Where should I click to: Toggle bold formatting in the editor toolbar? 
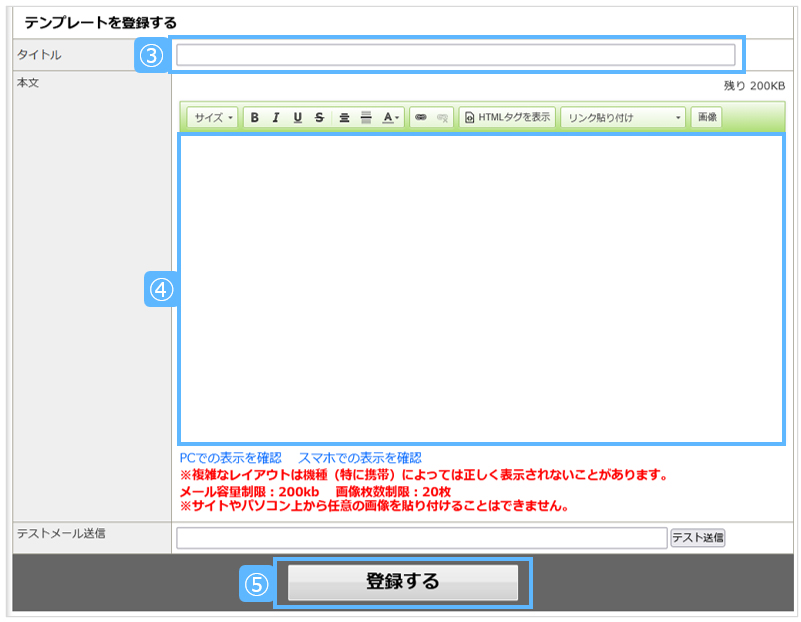(254, 118)
